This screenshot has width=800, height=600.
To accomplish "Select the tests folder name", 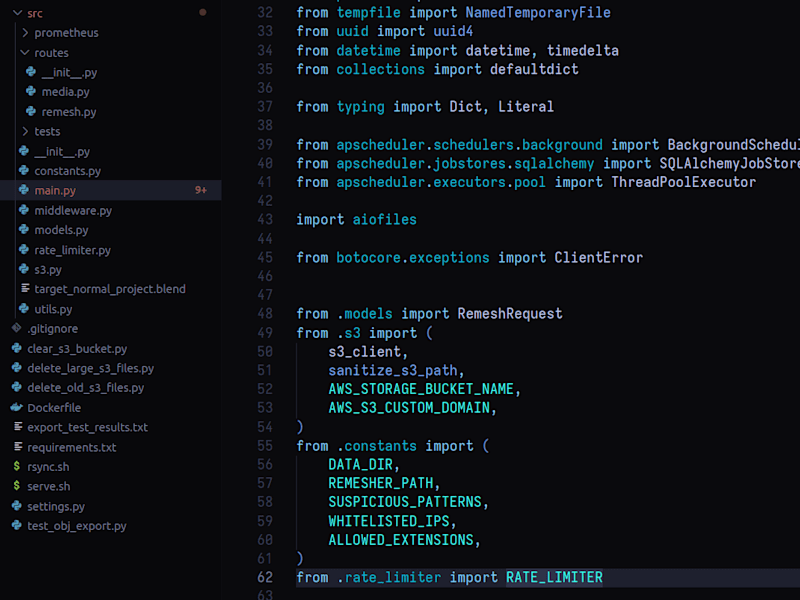I will tap(47, 132).
